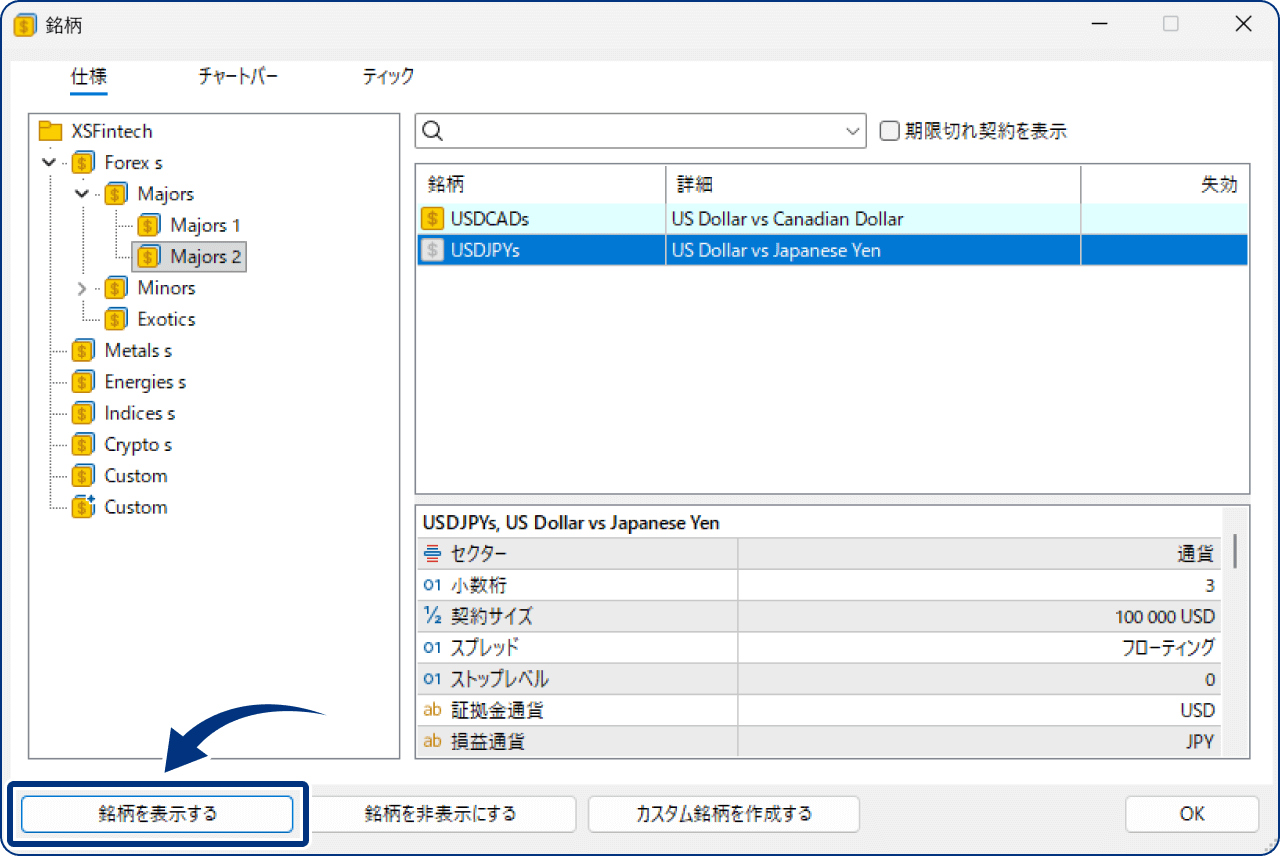Collapse the Majors tree node
1280x856 pixels.
tap(82, 193)
